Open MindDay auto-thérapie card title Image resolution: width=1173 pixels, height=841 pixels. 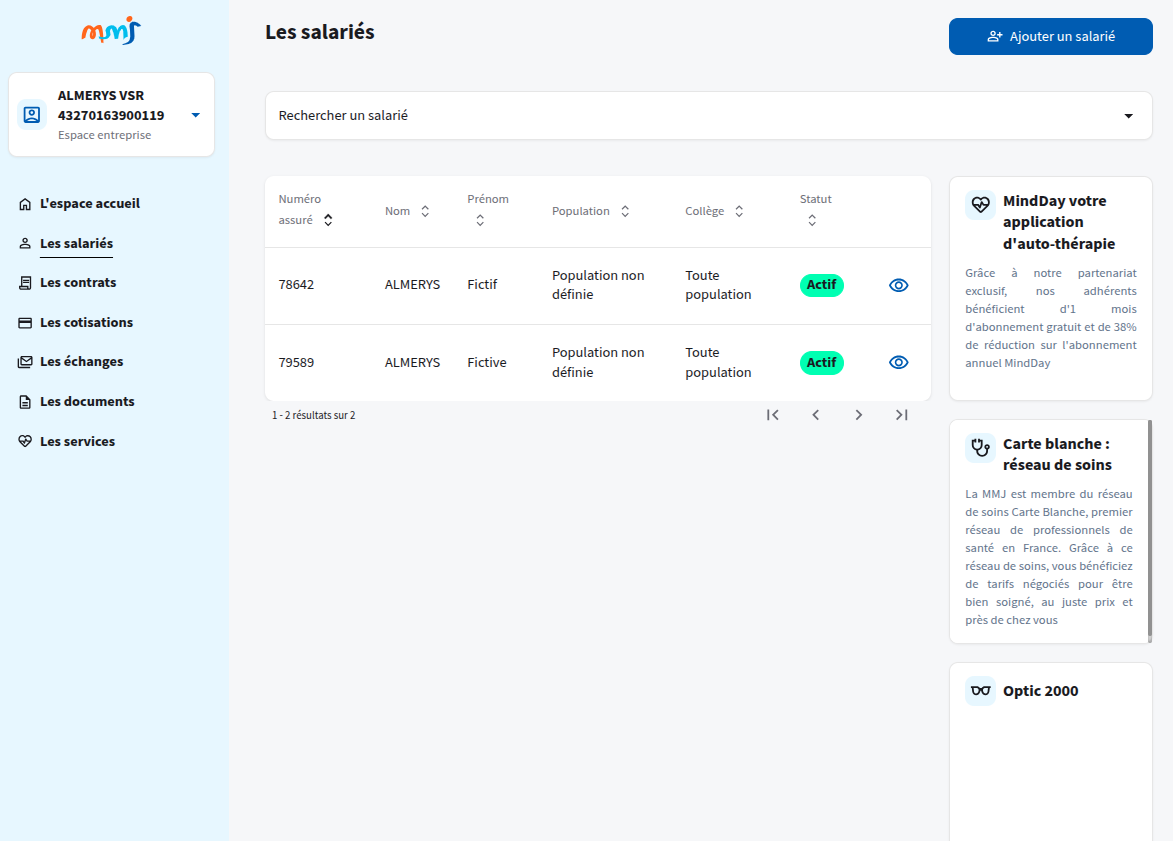pyautogui.click(x=1059, y=222)
